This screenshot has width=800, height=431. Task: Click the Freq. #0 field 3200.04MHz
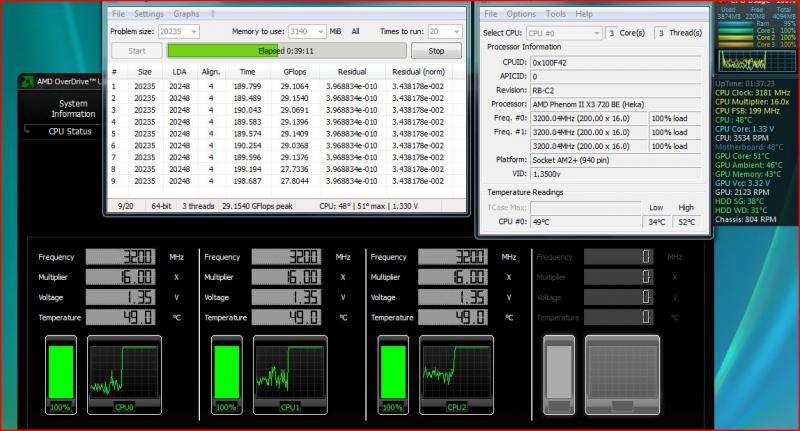589,118
